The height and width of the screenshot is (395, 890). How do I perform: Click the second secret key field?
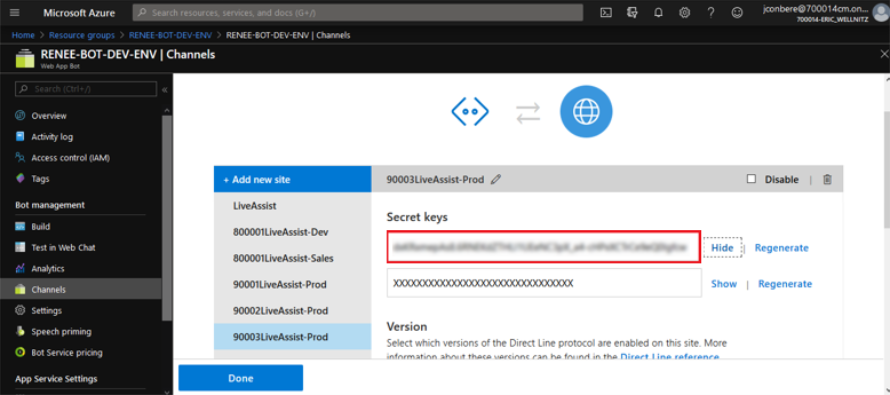tap(544, 283)
